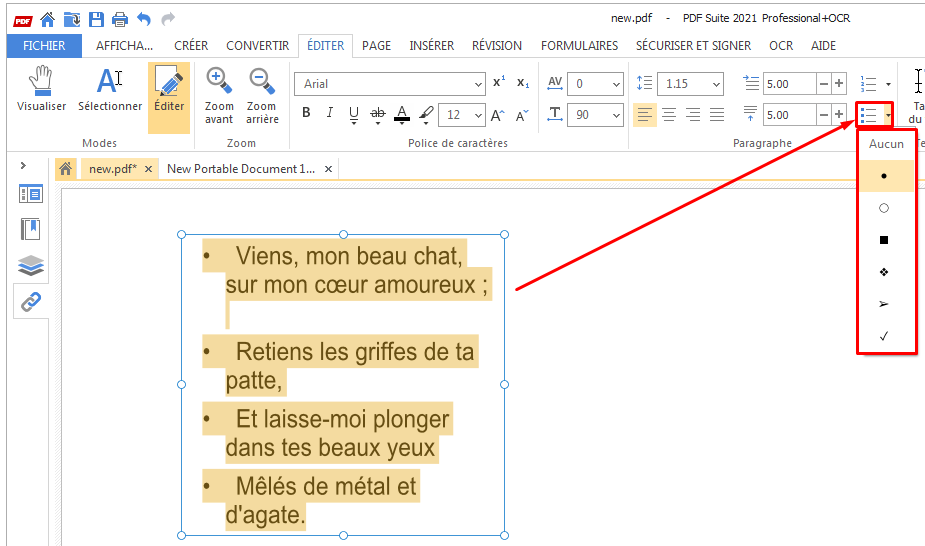The height and width of the screenshot is (546, 925).
Task: Open bullet list dropdown arrow
Action: click(x=888, y=116)
